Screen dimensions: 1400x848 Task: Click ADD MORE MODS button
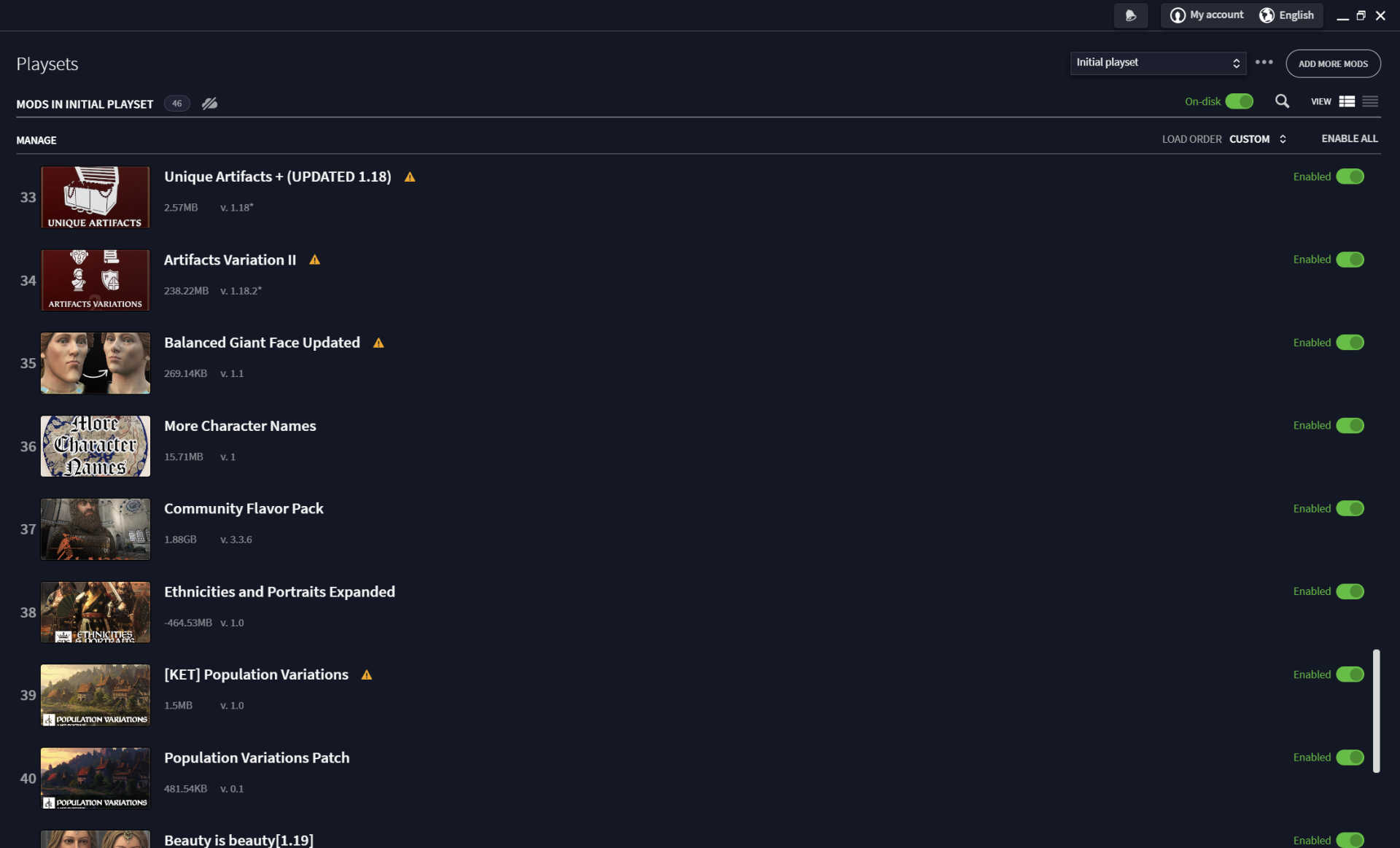tap(1333, 63)
